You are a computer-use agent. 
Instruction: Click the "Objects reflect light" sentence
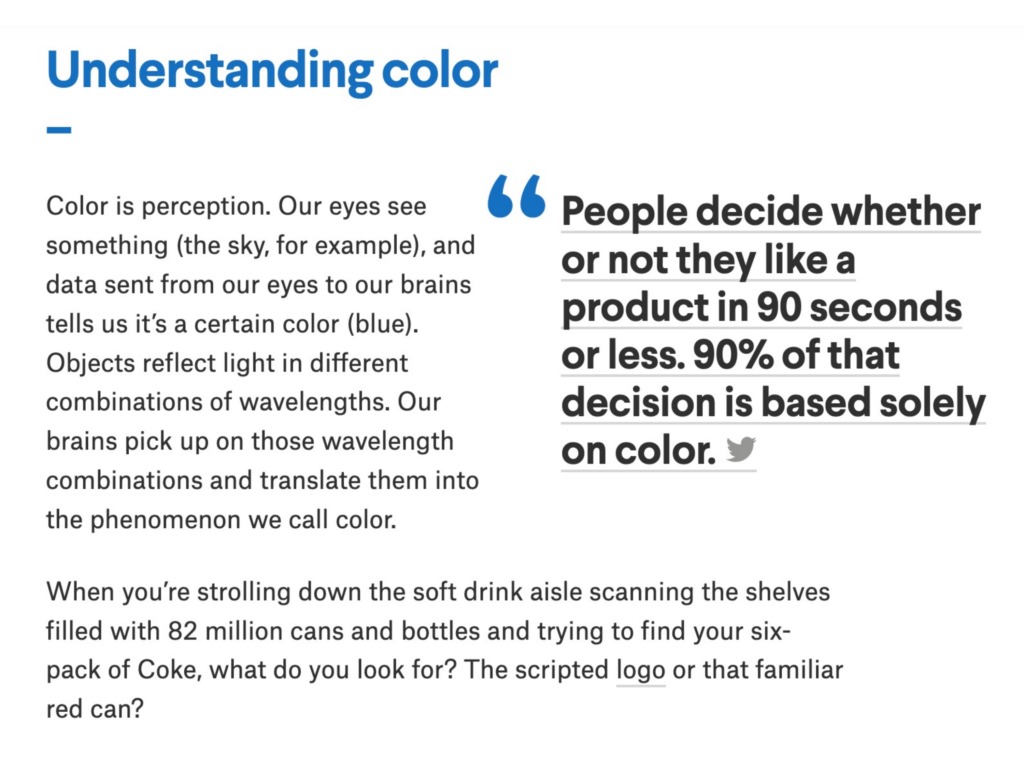coord(155,363)
